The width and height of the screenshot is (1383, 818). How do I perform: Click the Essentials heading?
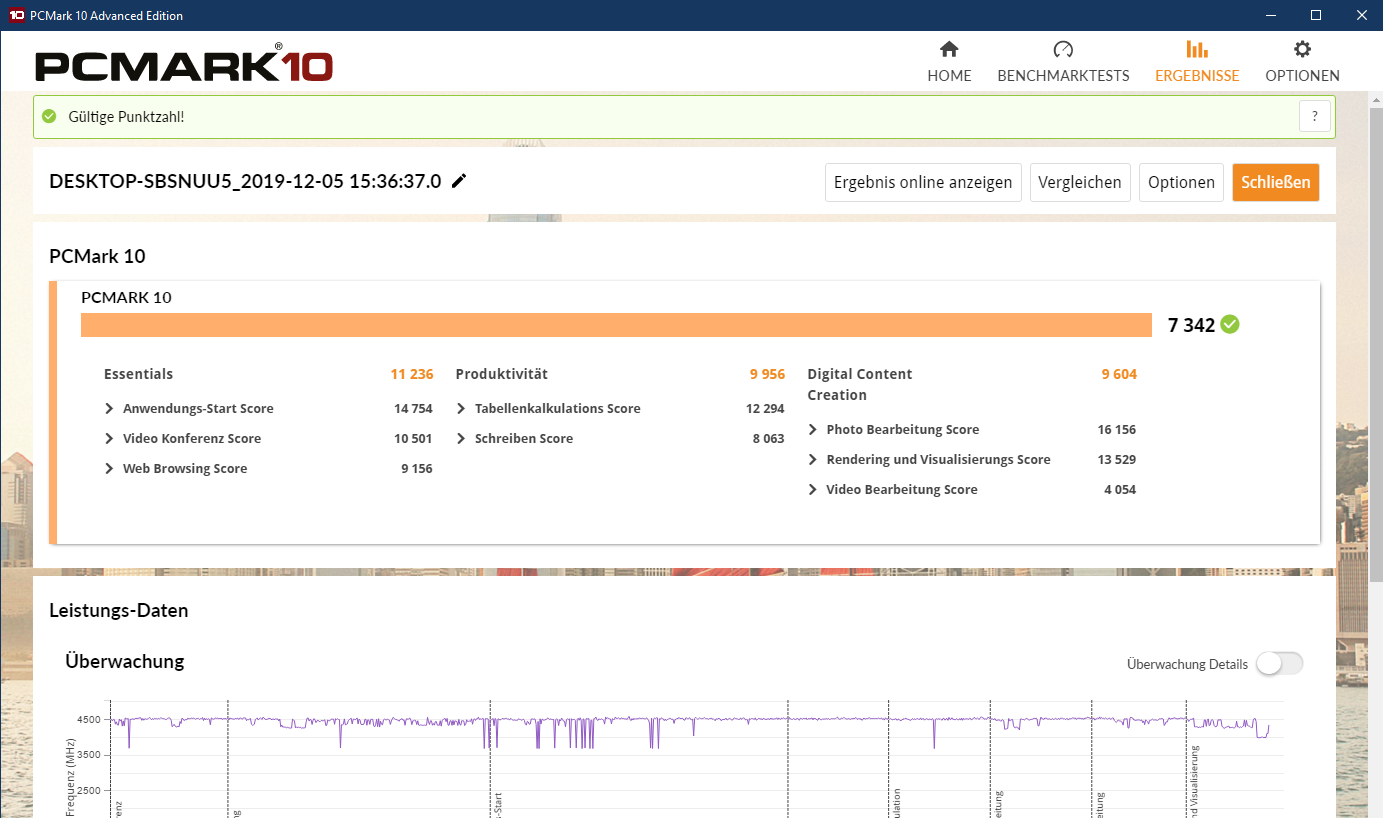pos(138,374)
